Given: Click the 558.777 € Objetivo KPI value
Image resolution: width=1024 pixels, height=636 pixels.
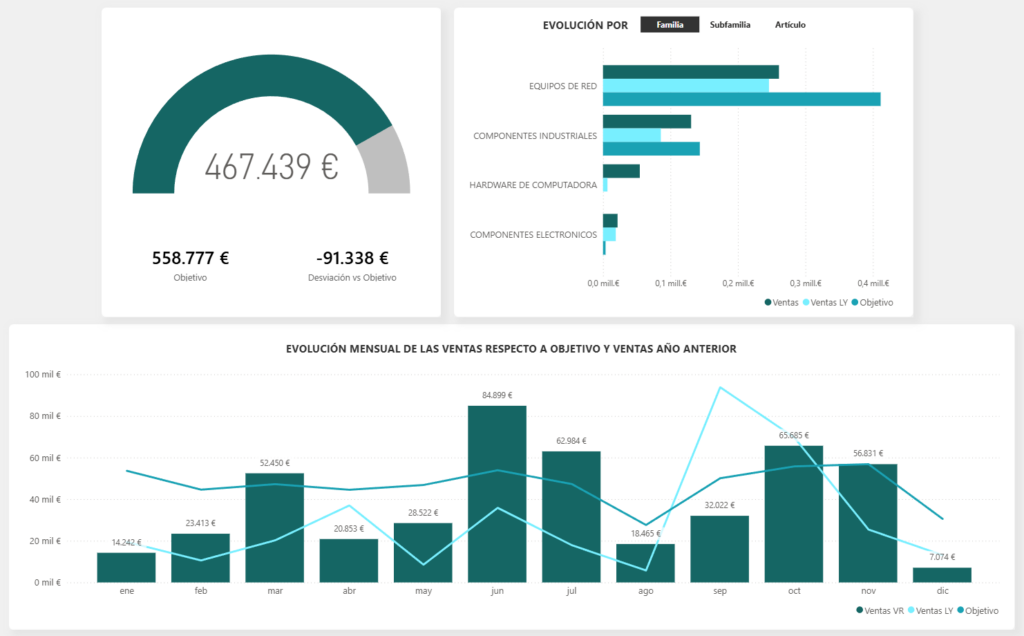Looking at the screenshot, I should [190, 257].
